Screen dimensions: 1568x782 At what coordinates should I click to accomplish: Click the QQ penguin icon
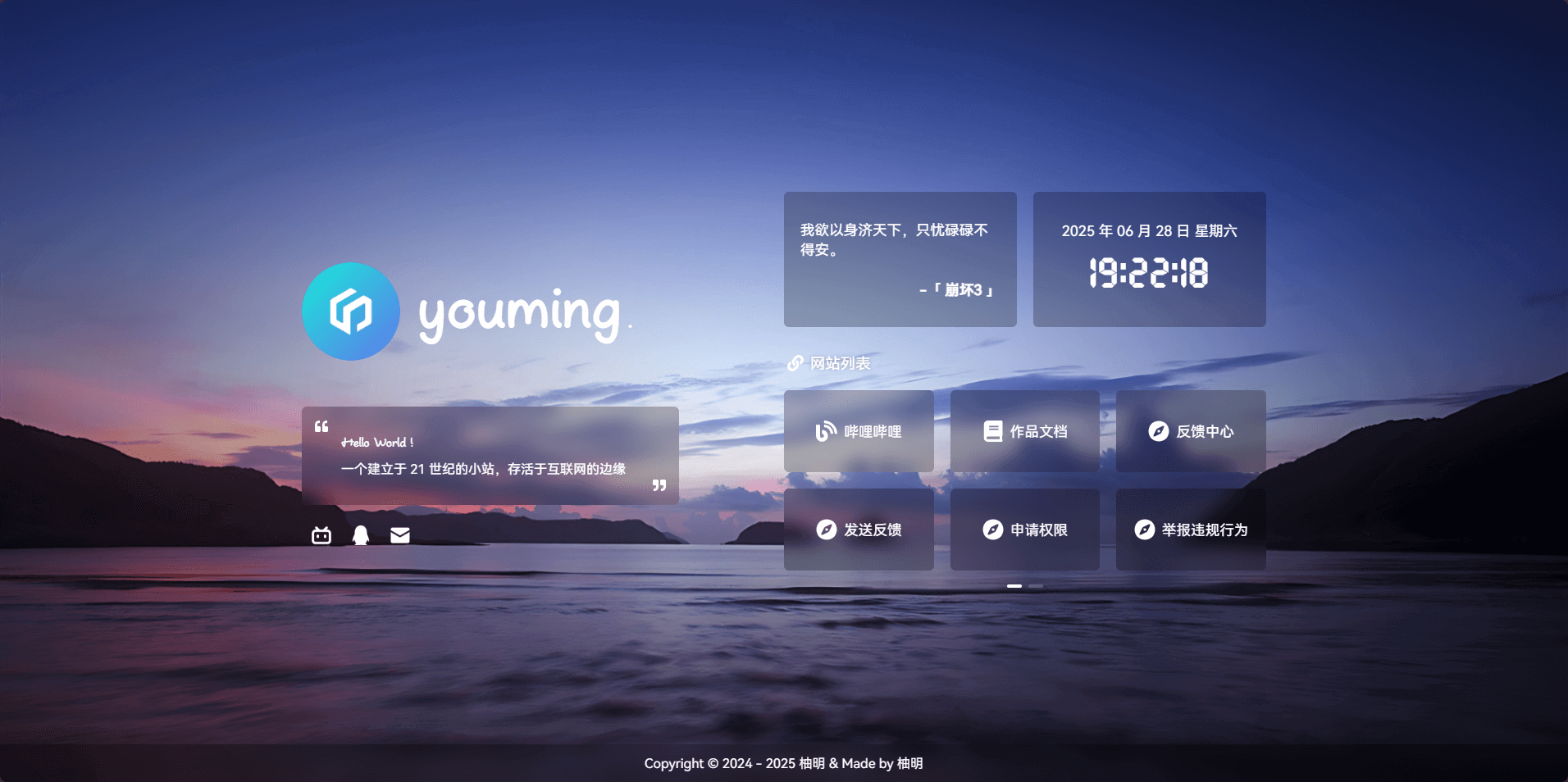[361, 535]
